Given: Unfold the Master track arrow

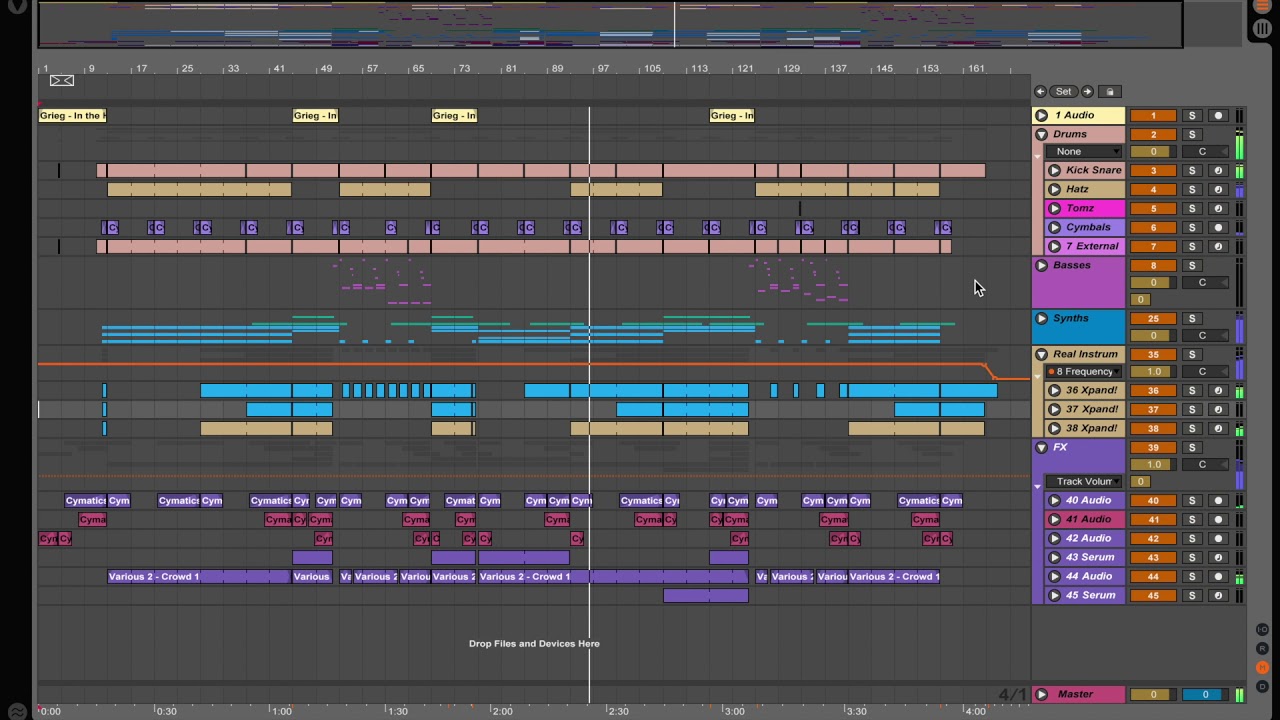Looking at the screenshot, I should click(x=1041, y=694).
